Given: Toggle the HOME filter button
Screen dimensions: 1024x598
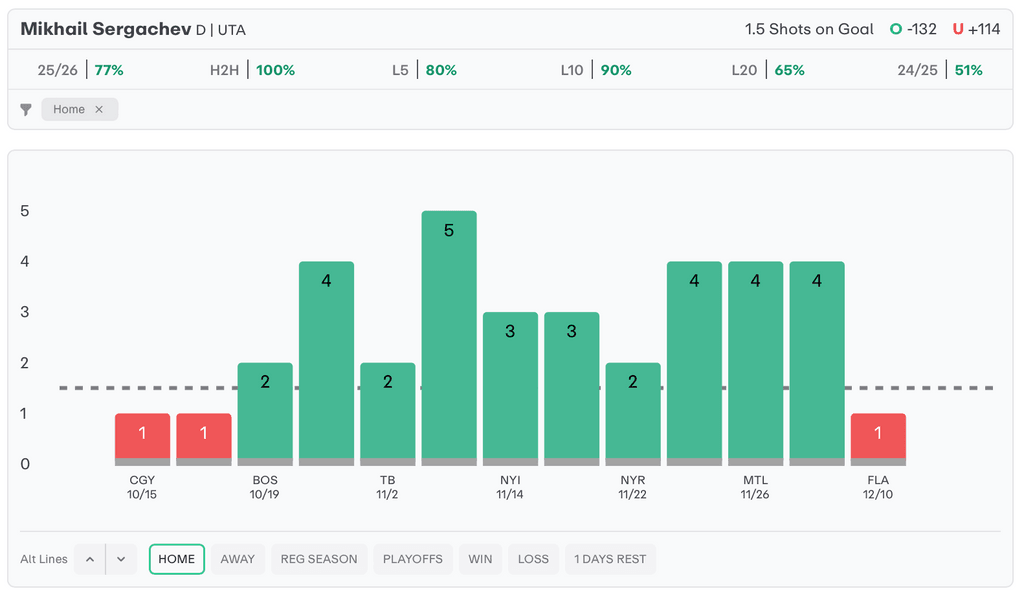Looking at the screenshot, I should point(177,559).
